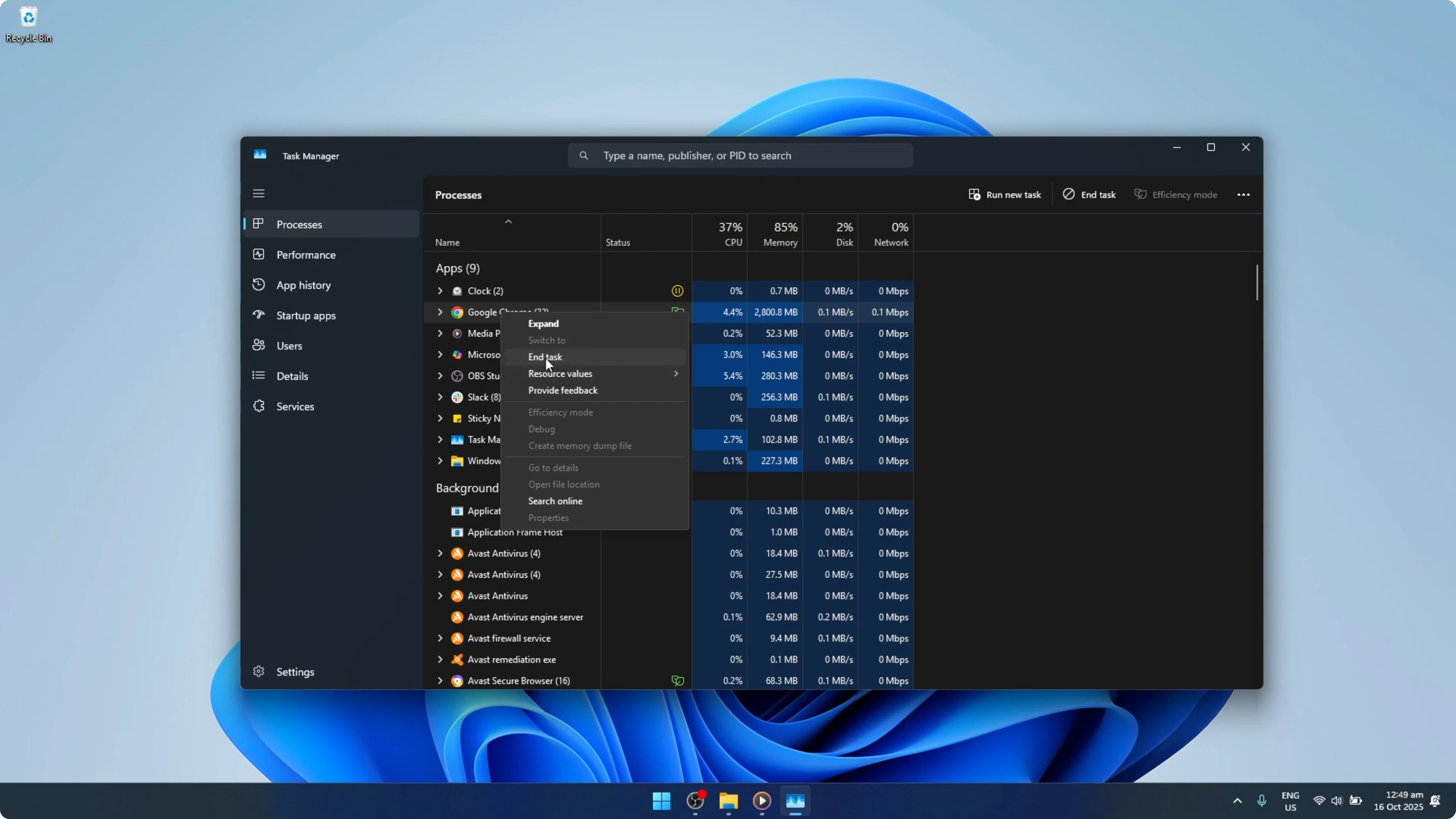Image resolution: width=1456 pixels, height=819 pixels.
Task: Open the three-dot more options menu
Action: 1244,195
